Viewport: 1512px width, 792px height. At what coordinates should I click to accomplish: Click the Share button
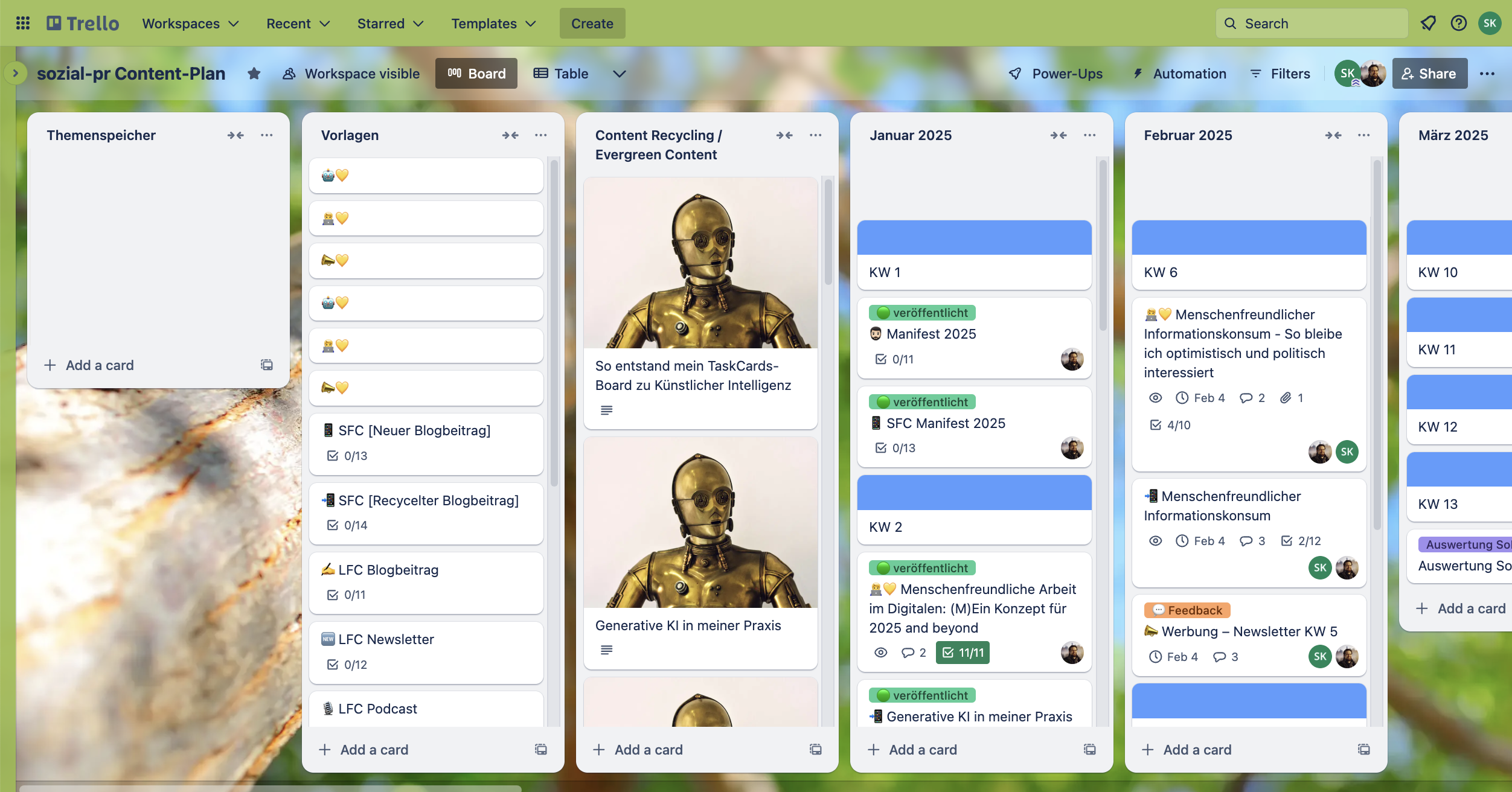1429,74
